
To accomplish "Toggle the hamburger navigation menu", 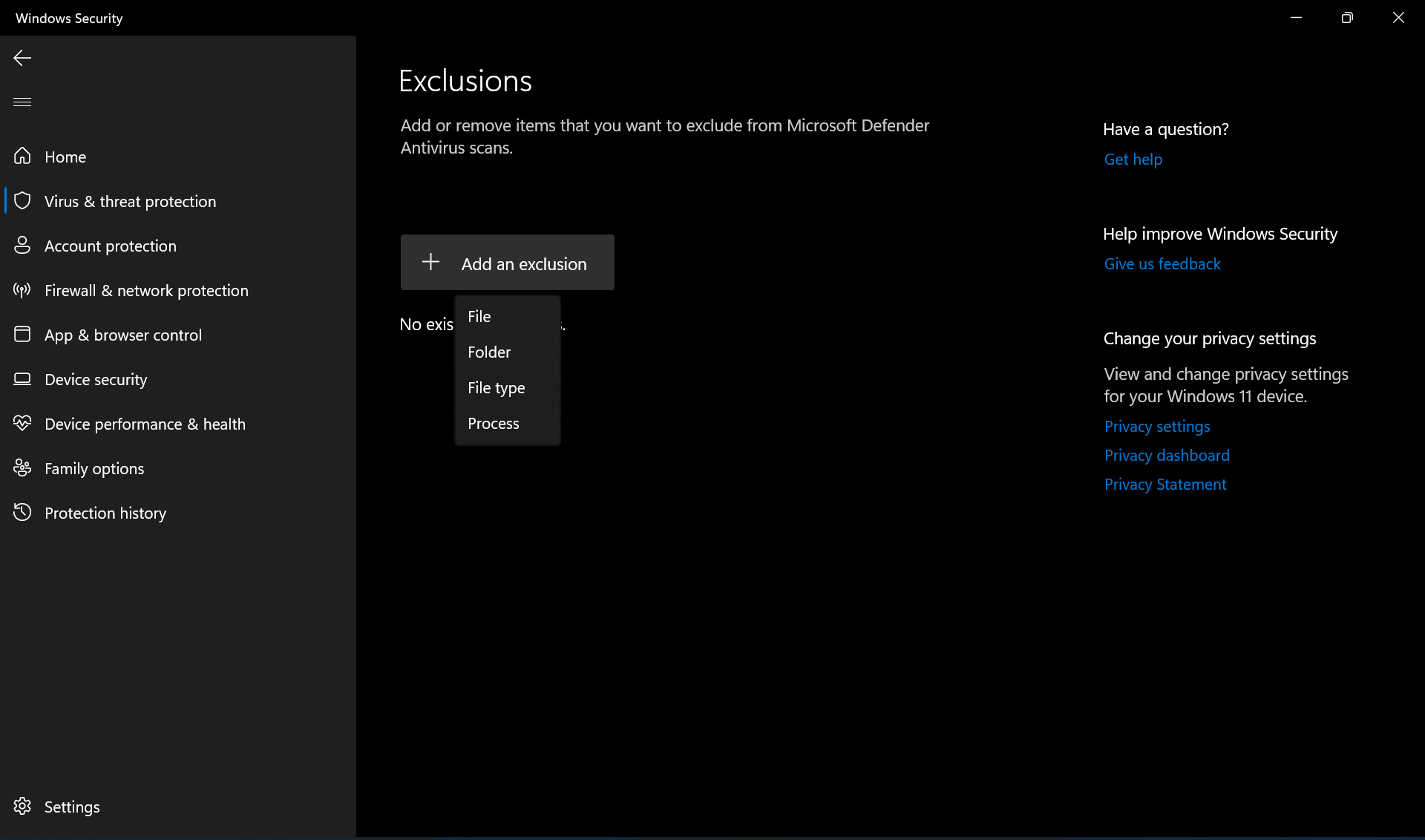I will pos(22,102).
